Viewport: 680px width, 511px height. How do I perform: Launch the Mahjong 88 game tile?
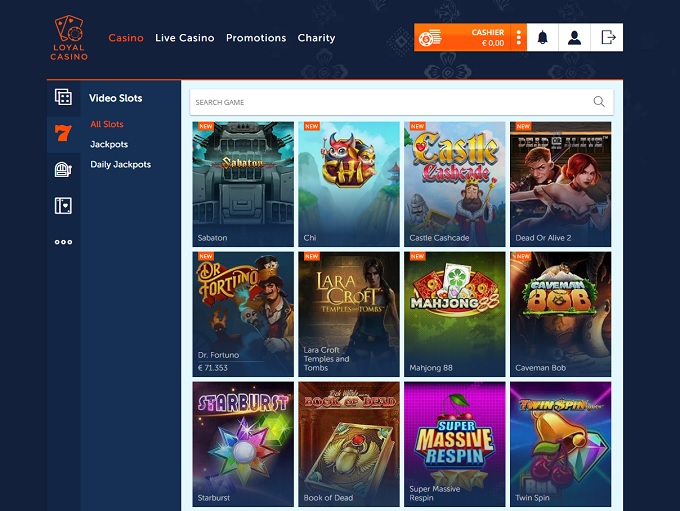pos(455,313)
